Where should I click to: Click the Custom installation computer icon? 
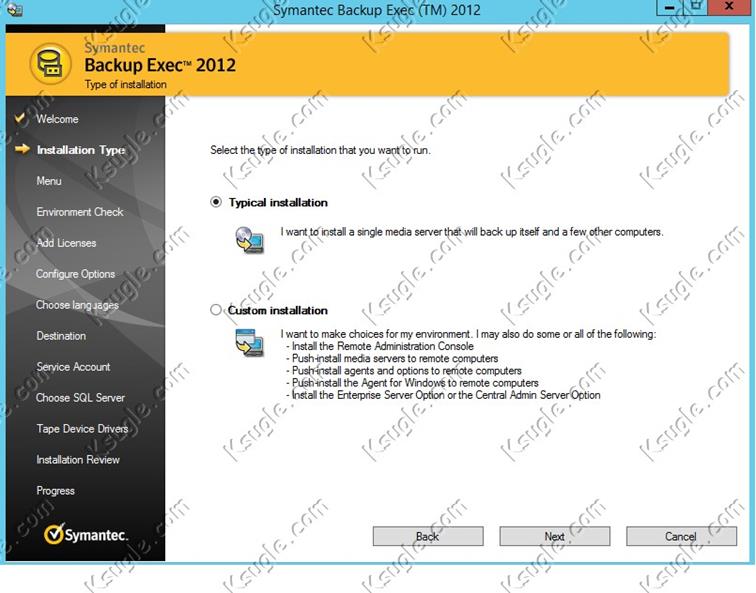click(249, 342)
